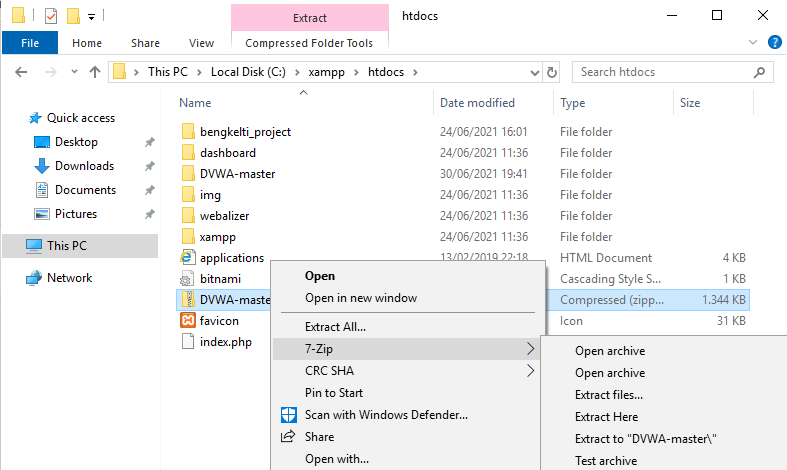This screenshot has height=470, width=787.
Task: Select the bitnami stylesheet file icon
Action: (187, 279)
